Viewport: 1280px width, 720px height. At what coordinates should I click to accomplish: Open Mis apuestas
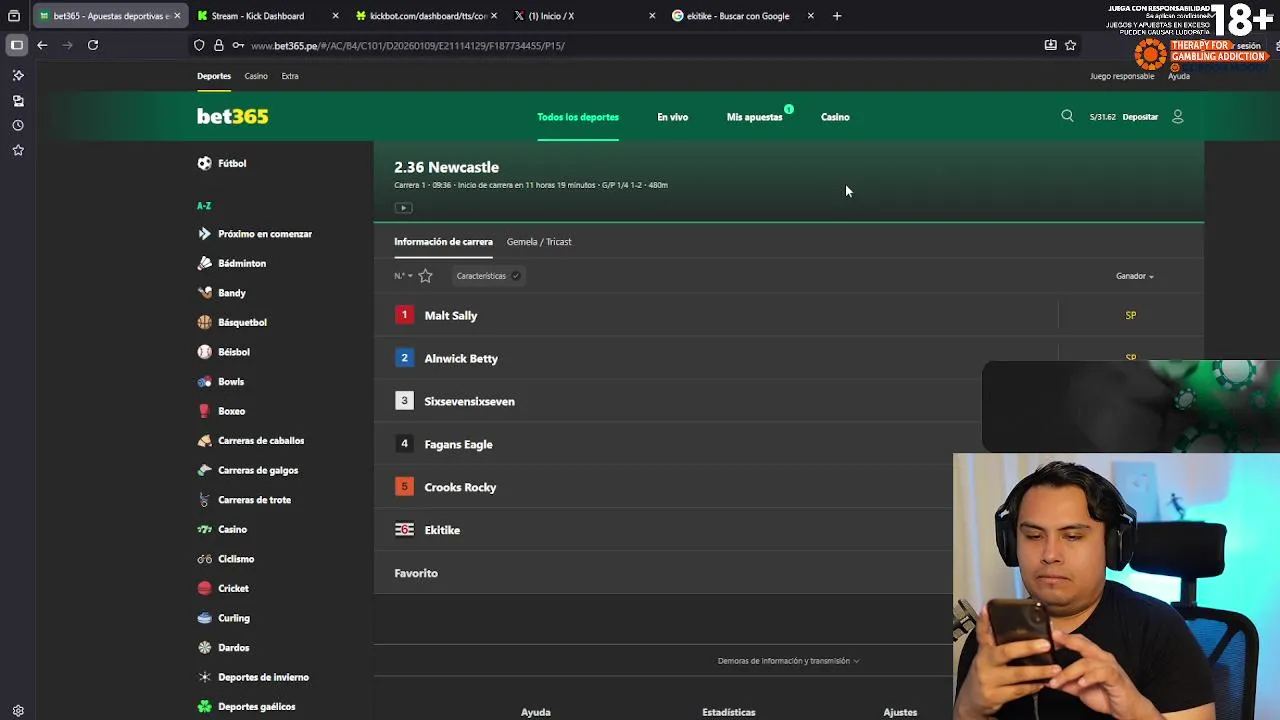[x=755, y=117]
